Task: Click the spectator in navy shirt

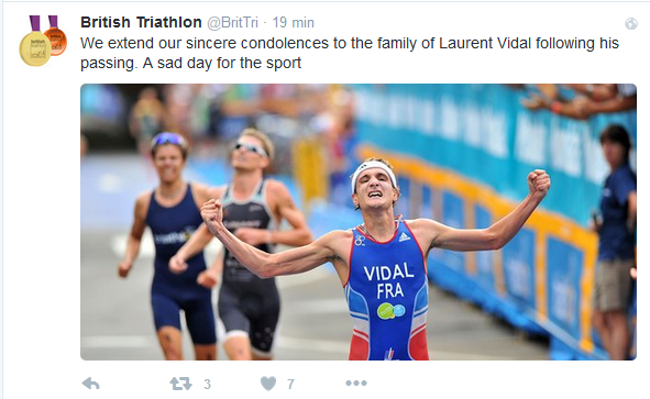Action: (x=615, y=240)
